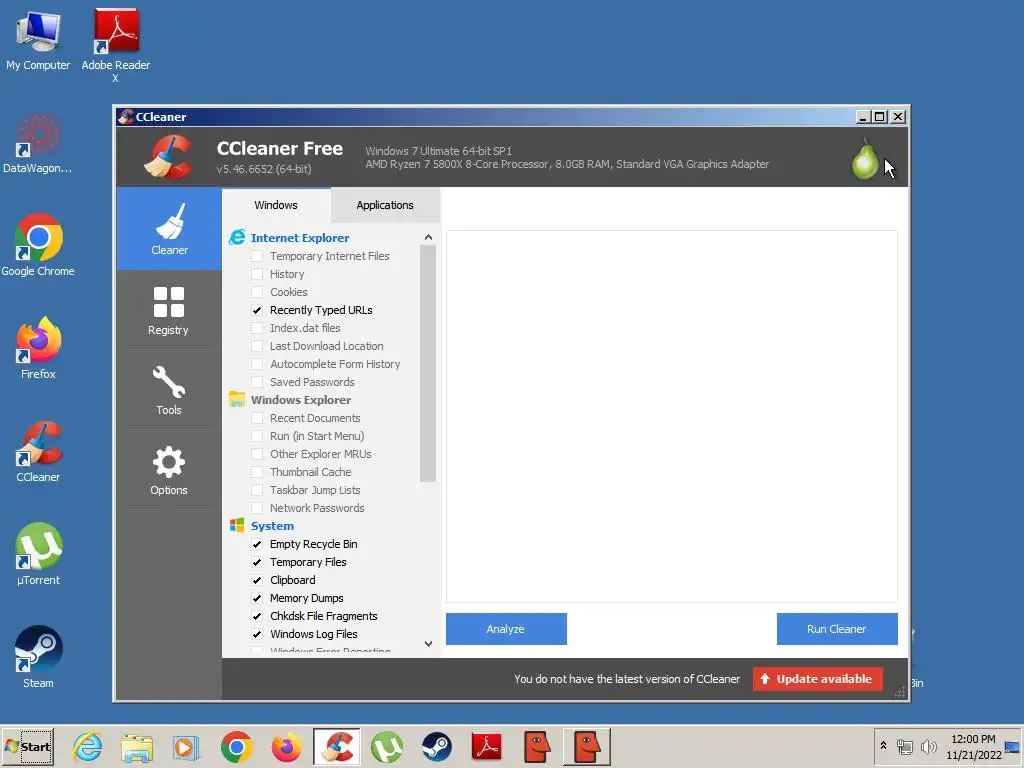Image resolution: width=1024 pixels, height=768 pixels.
Task: Enable Recent Documents checkbox
Action: tap(257, 418)
